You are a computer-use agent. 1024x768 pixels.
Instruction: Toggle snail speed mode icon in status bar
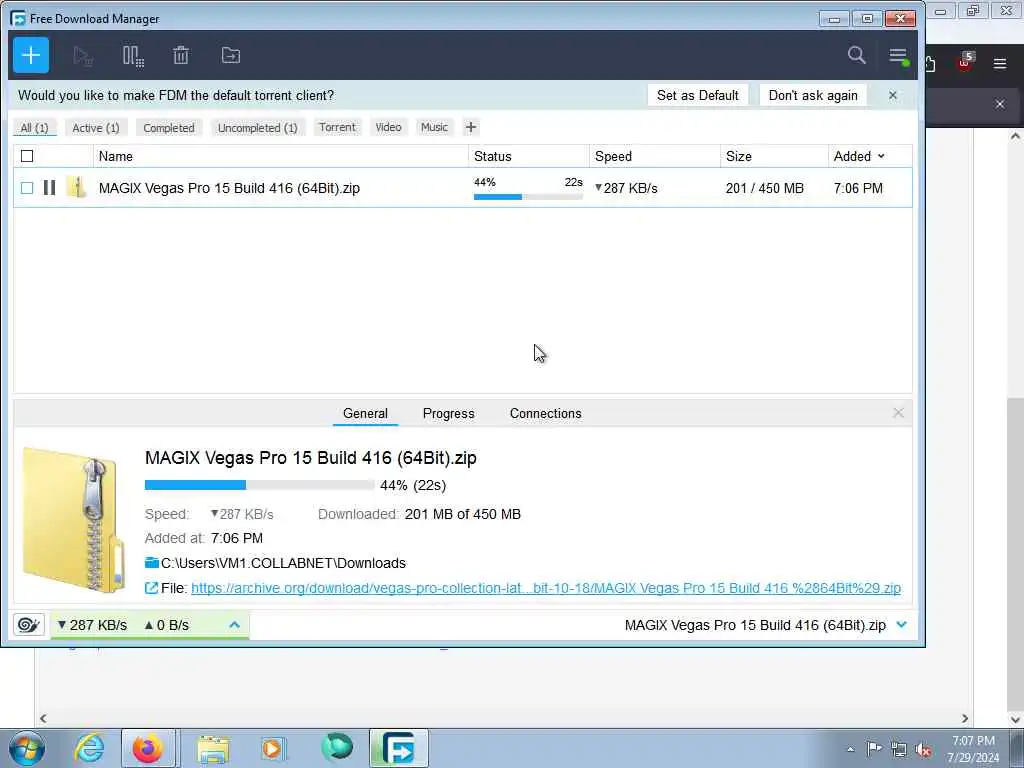tap(28, 625)
